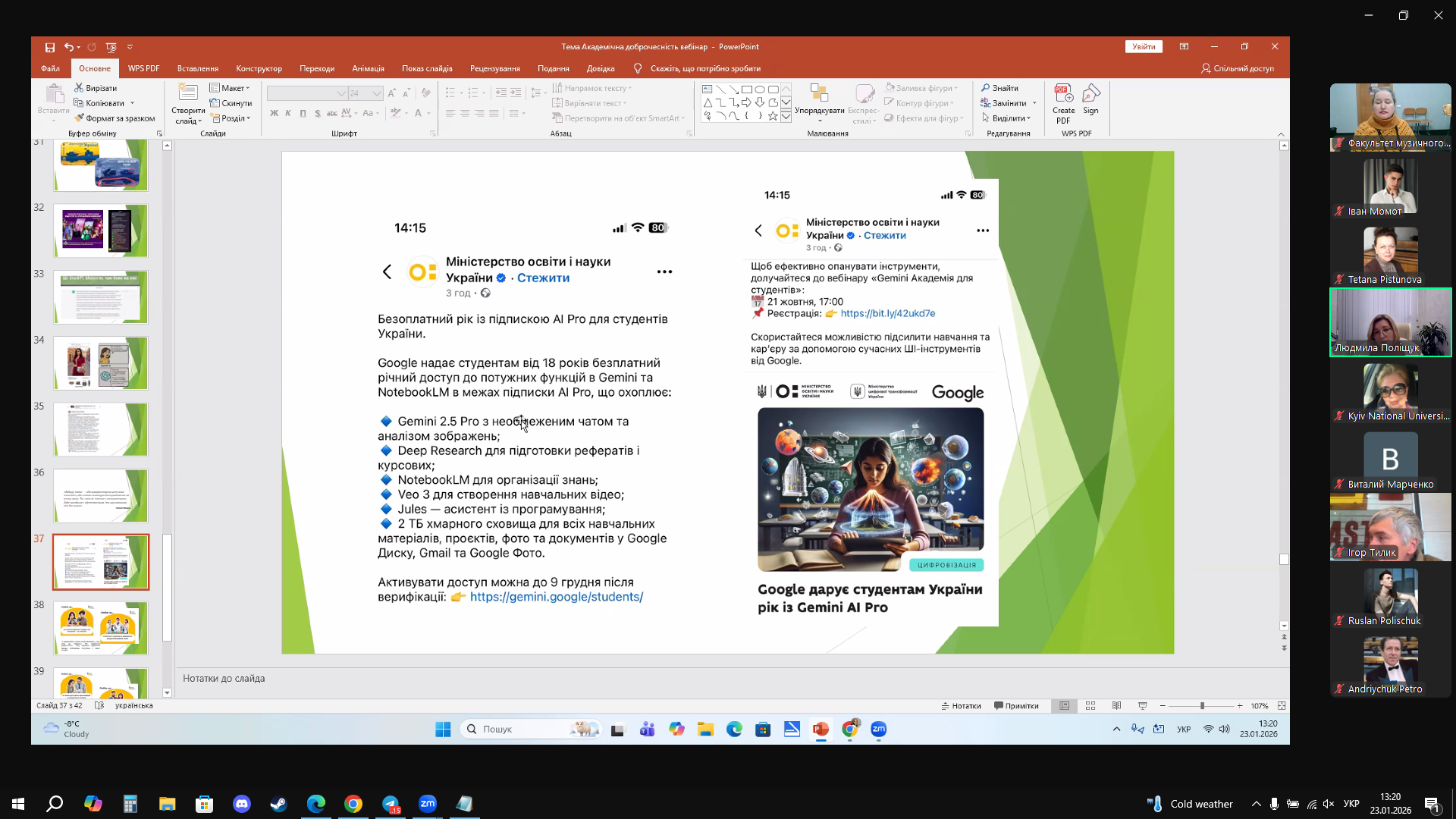Expand the Макет layout dropdown

(x=230, y=88)
